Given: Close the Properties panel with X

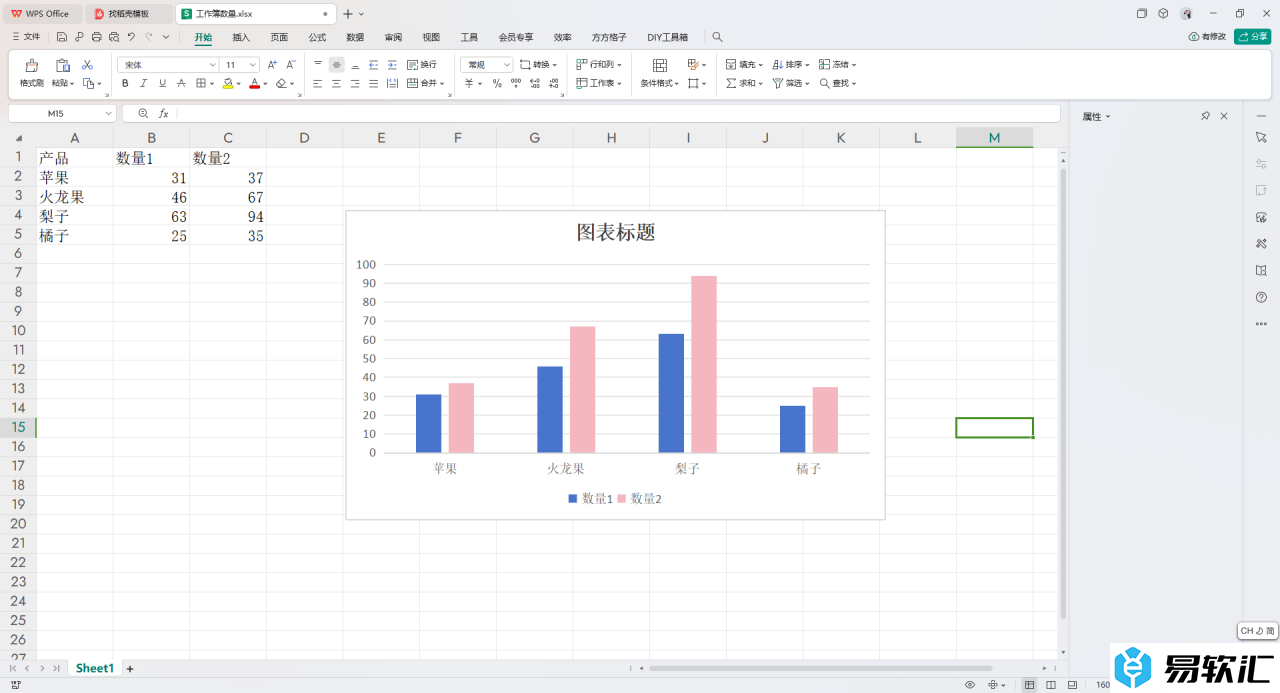Looking at the screenshot, I should (1224, 116).
